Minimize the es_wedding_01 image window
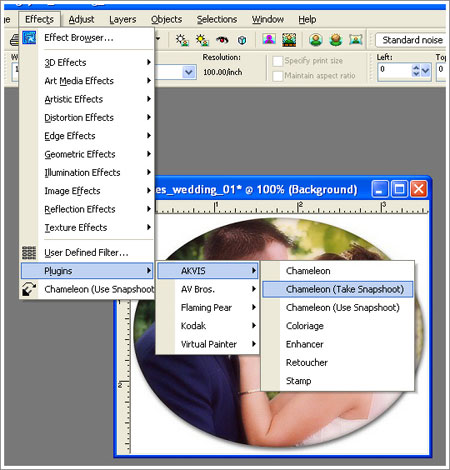 380,189
